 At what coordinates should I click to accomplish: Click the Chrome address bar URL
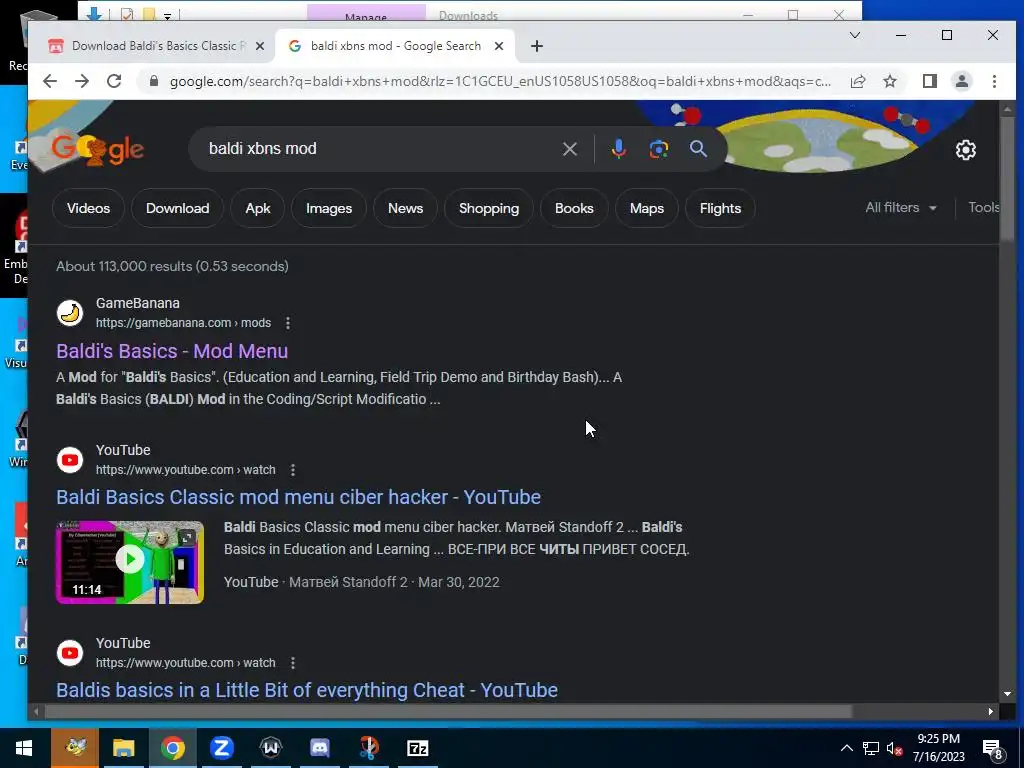pos(500,81)
